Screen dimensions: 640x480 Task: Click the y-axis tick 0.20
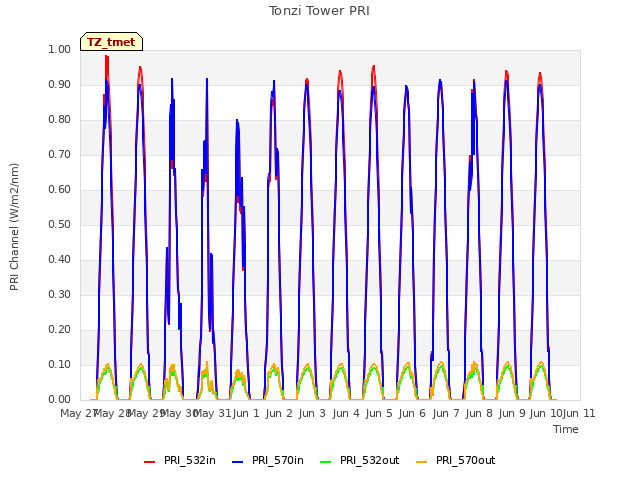point(60,329)
